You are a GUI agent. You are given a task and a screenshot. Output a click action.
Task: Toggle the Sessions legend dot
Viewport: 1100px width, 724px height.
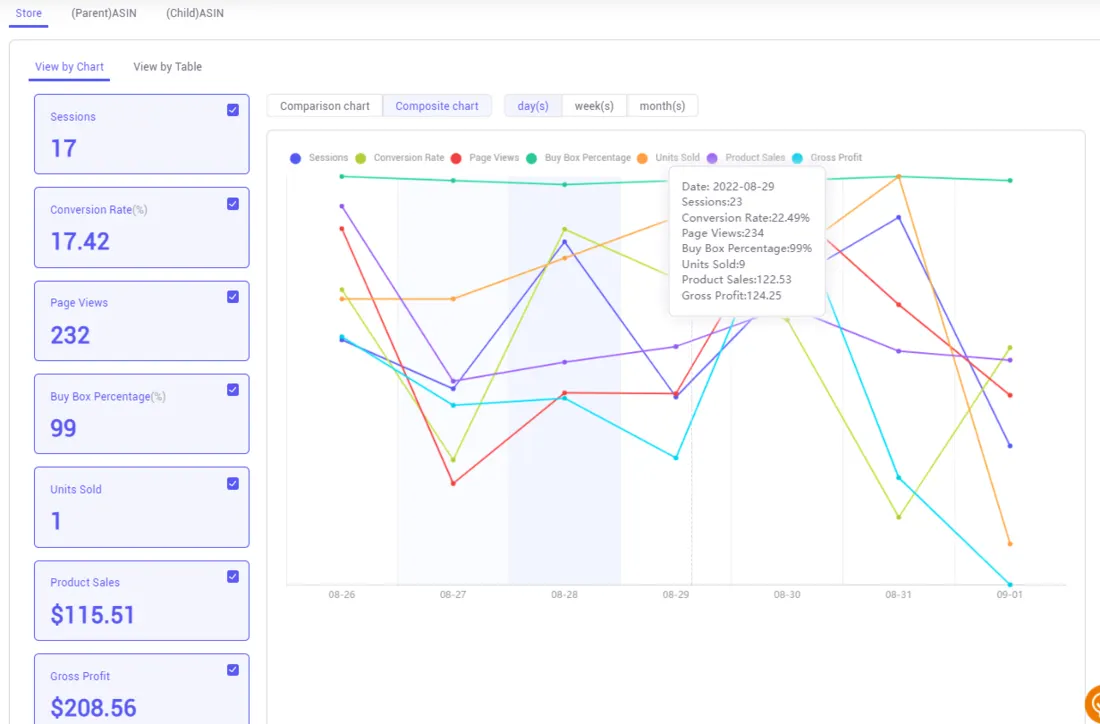[x=295, y=157]
